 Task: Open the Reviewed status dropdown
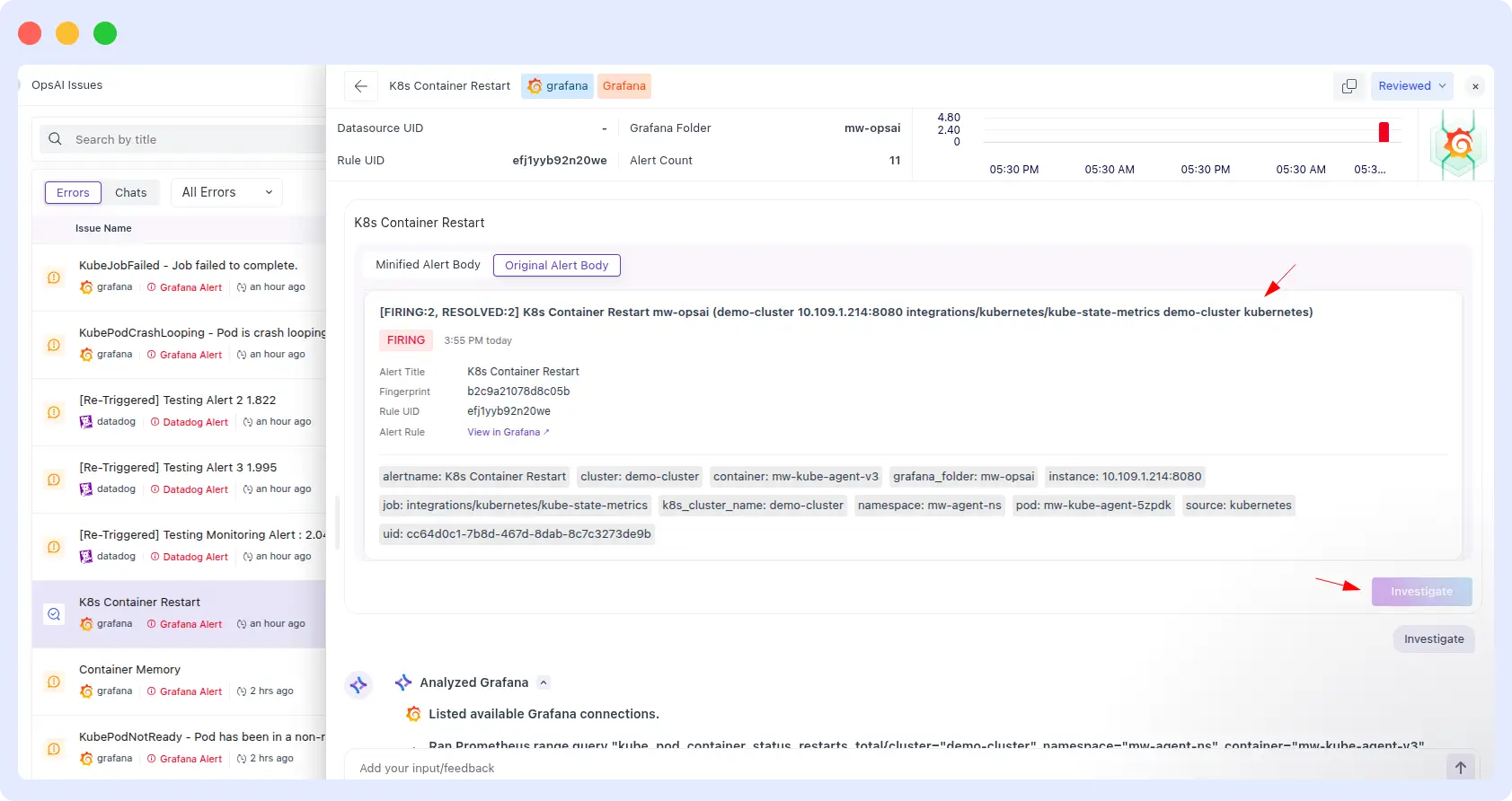pos(1412,86)
